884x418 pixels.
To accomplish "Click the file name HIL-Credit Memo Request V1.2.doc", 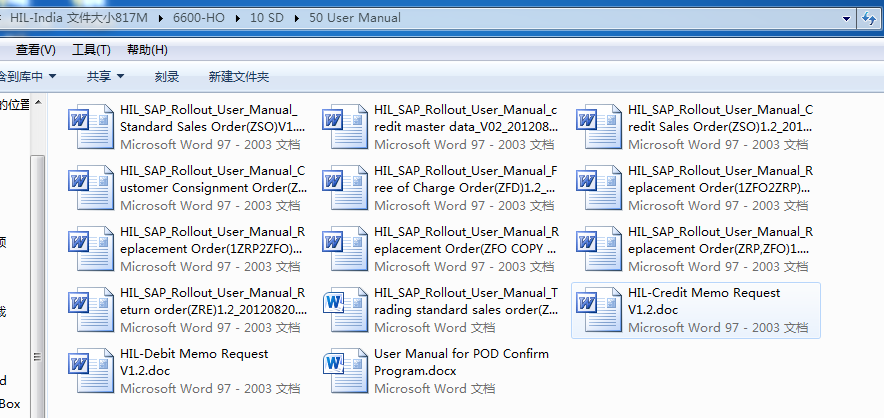I will [704, 301].
